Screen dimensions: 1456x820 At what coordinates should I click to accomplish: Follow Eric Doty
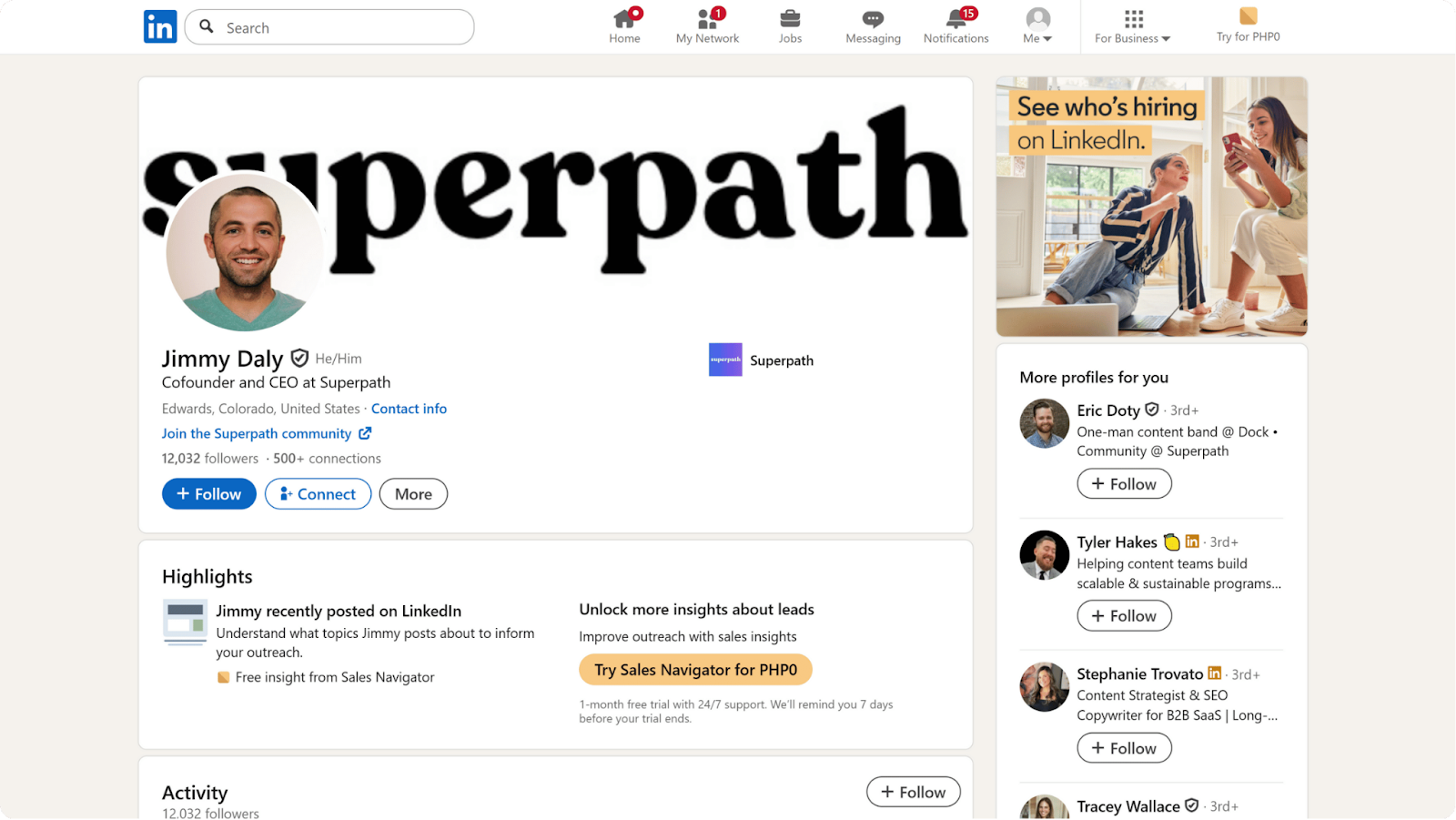[1124, 484]
